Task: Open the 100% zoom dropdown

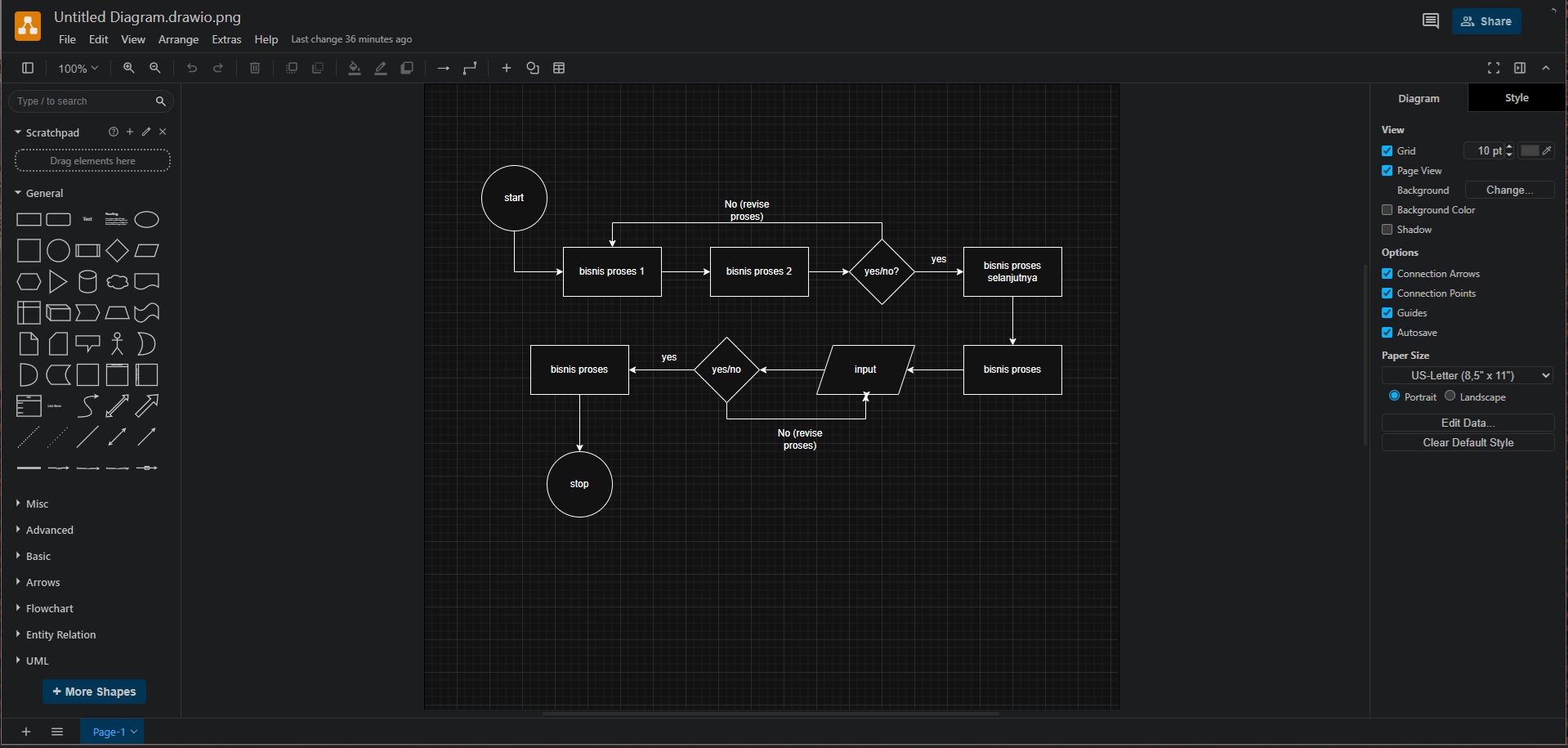Action: click(x=78, y=69)
